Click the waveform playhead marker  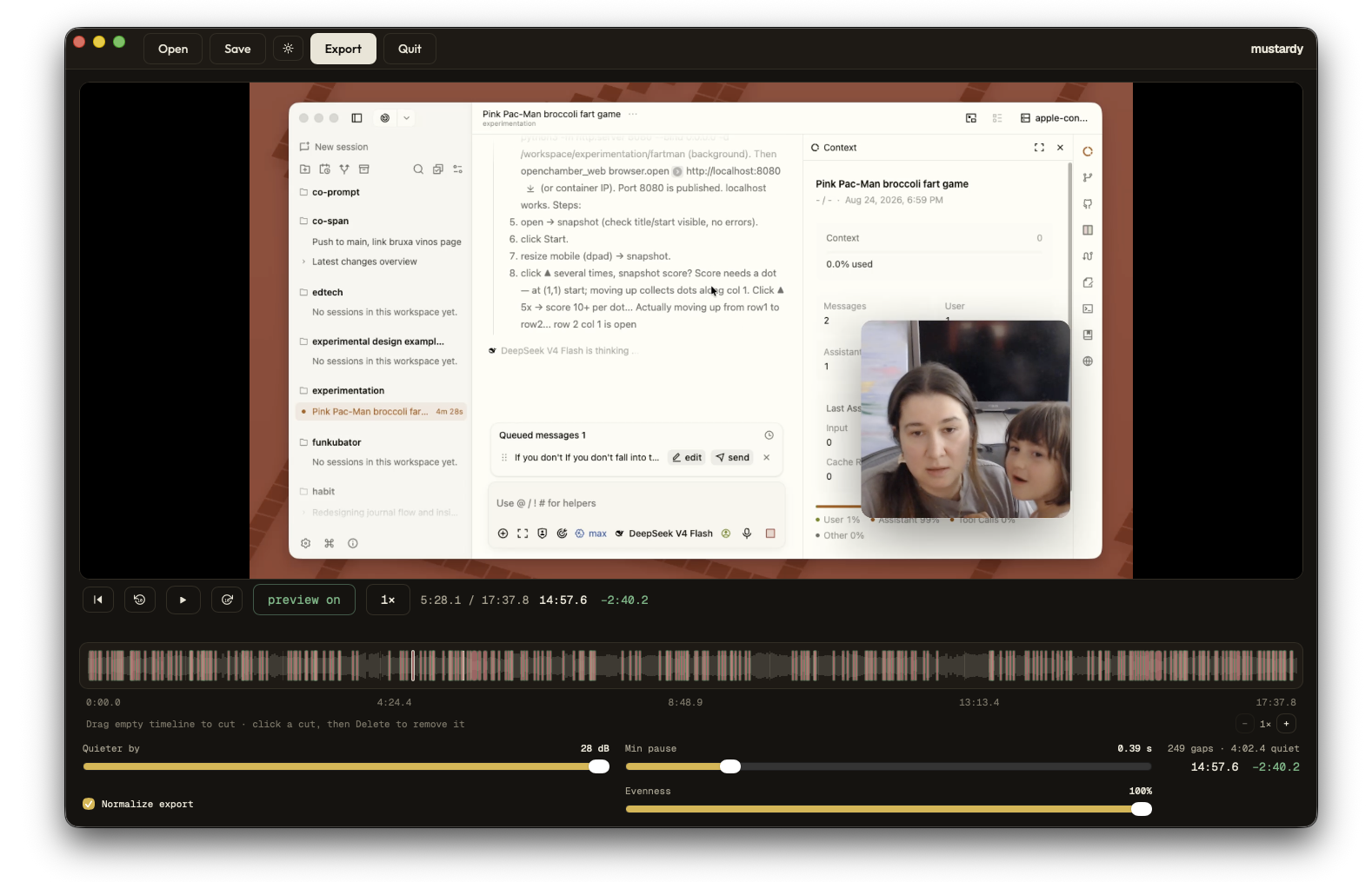(413, 666)
